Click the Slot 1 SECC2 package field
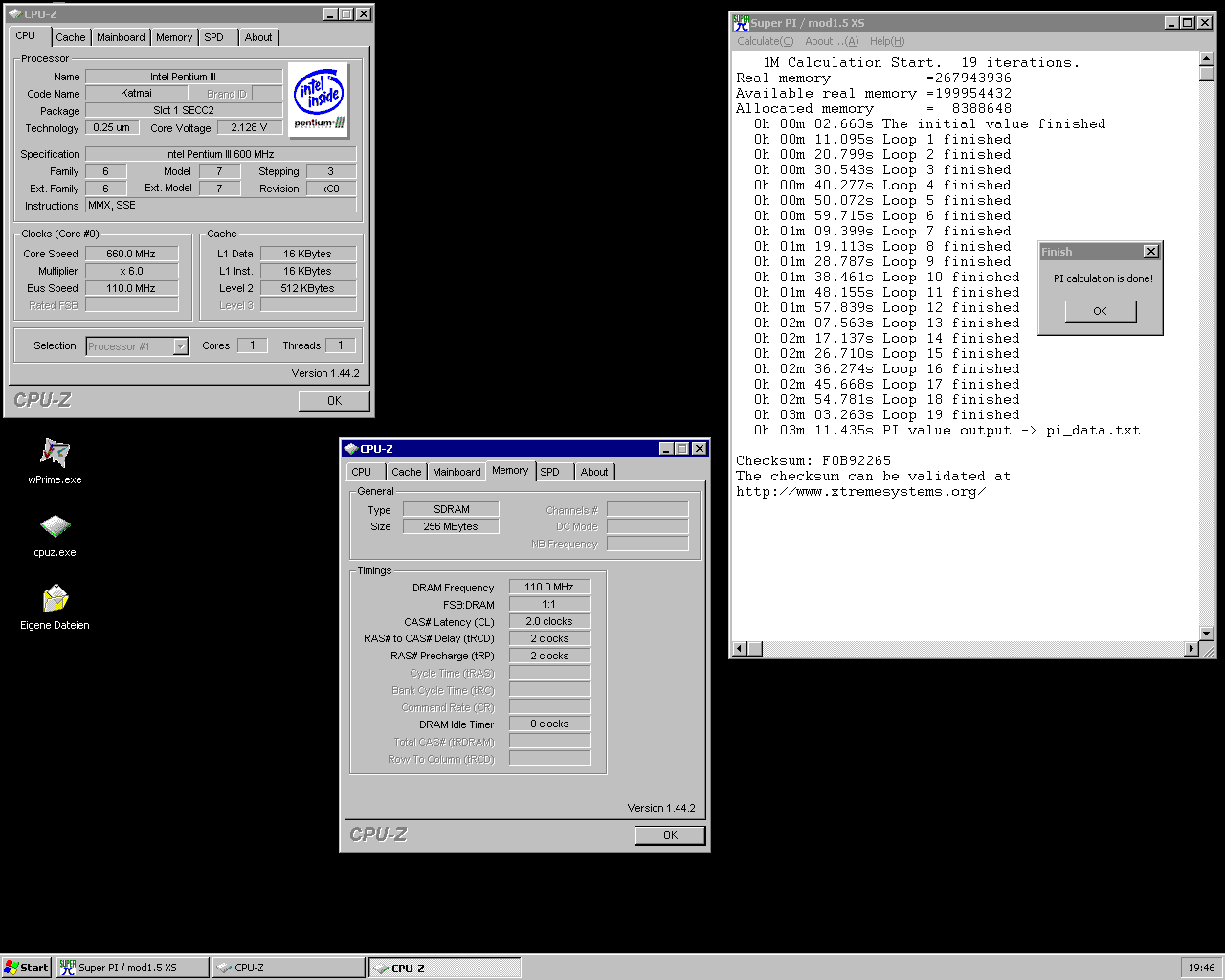Viewport: 1225px width, 980px height. (x=184, y=110)
